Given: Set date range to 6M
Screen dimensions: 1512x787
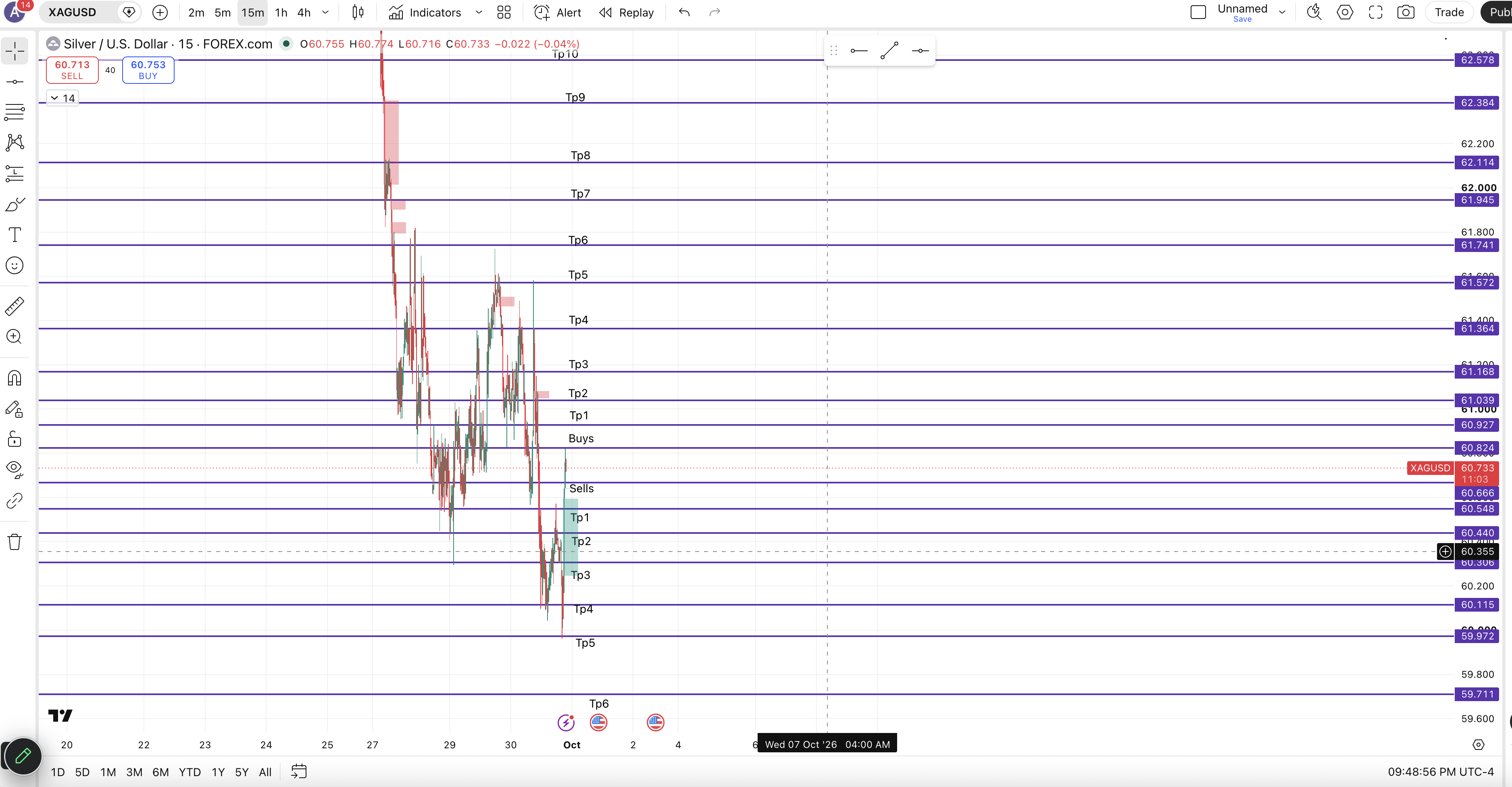Looking at the screenshot, I should pyautogui.click(x=160, y=772).
